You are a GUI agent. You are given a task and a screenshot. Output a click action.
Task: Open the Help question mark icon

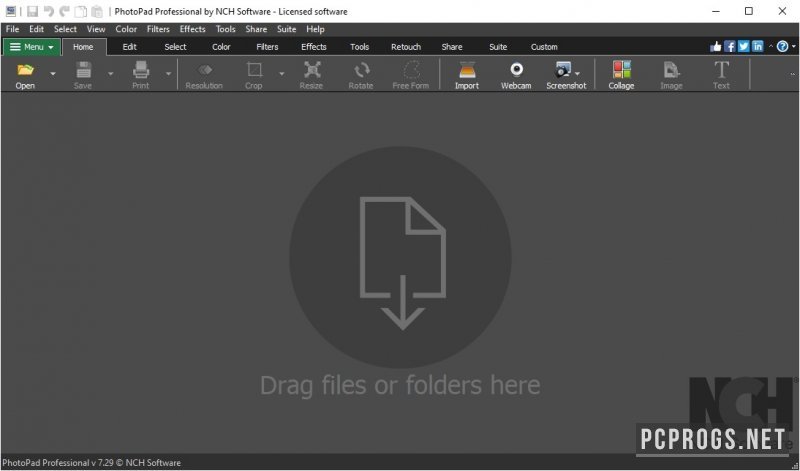[782, 46]
